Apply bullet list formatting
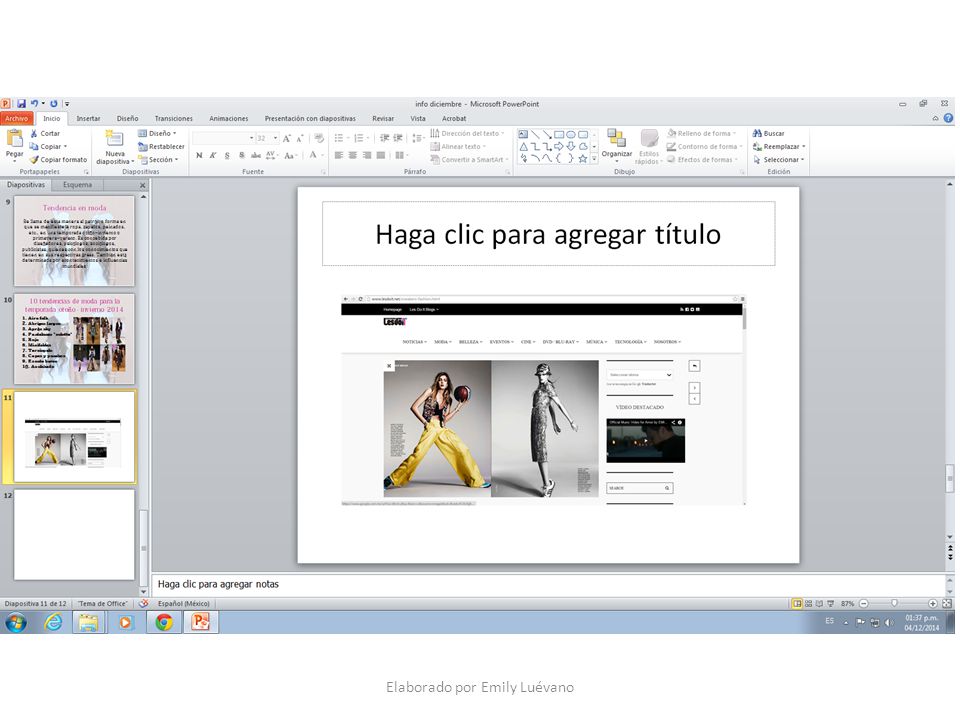960x720 pixels. 341,138
